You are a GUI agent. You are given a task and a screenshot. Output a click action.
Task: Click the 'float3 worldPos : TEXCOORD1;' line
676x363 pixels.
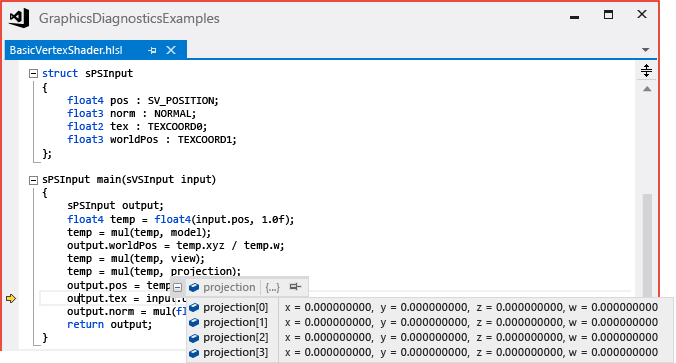(152, 140)
